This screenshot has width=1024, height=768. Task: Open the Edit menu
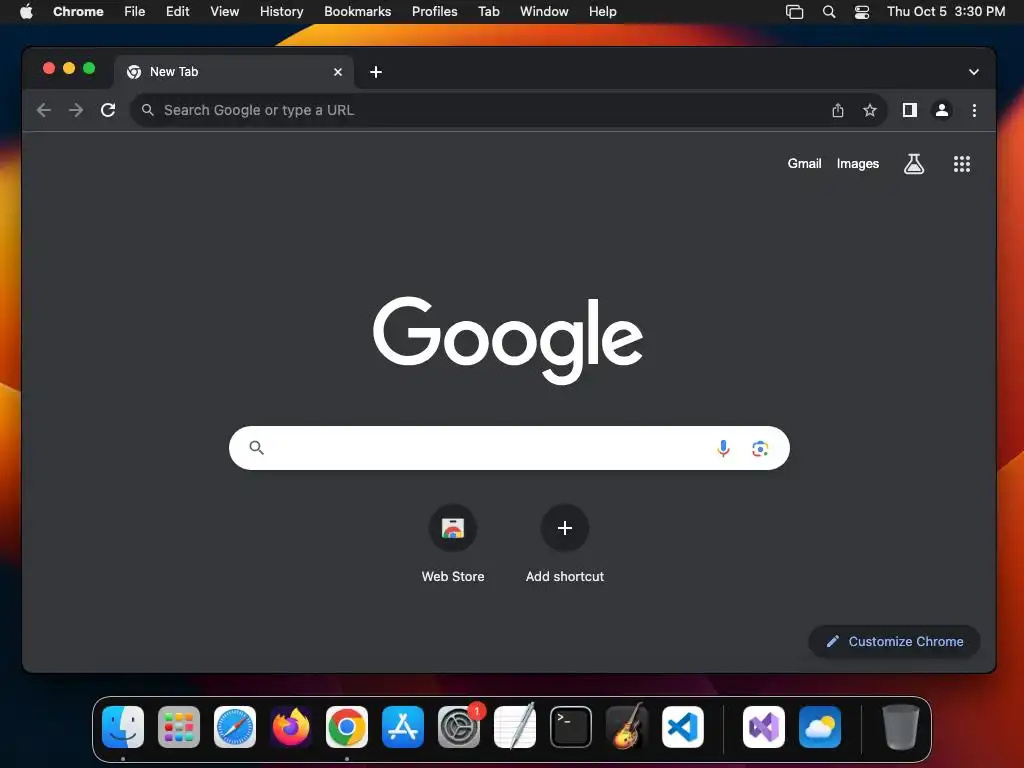177,11
